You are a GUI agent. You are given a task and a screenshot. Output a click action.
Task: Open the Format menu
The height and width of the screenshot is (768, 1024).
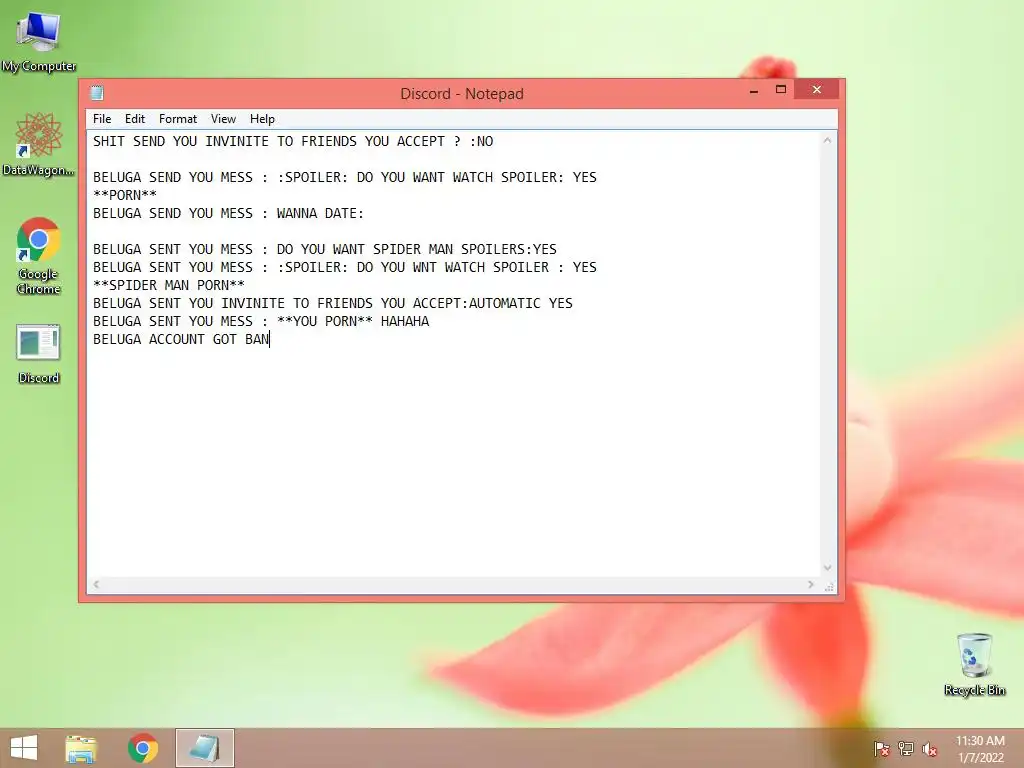[x=178, y=119]
